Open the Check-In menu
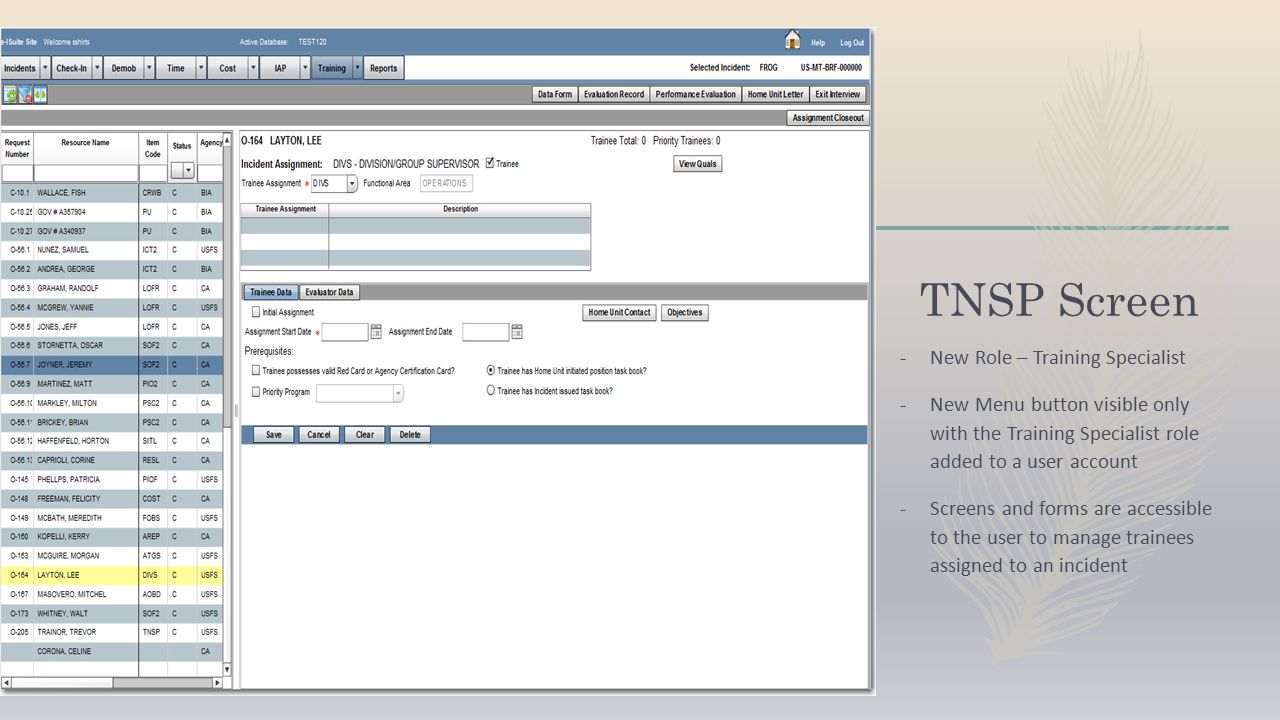 pyautogui.click(x=71, y=68)
